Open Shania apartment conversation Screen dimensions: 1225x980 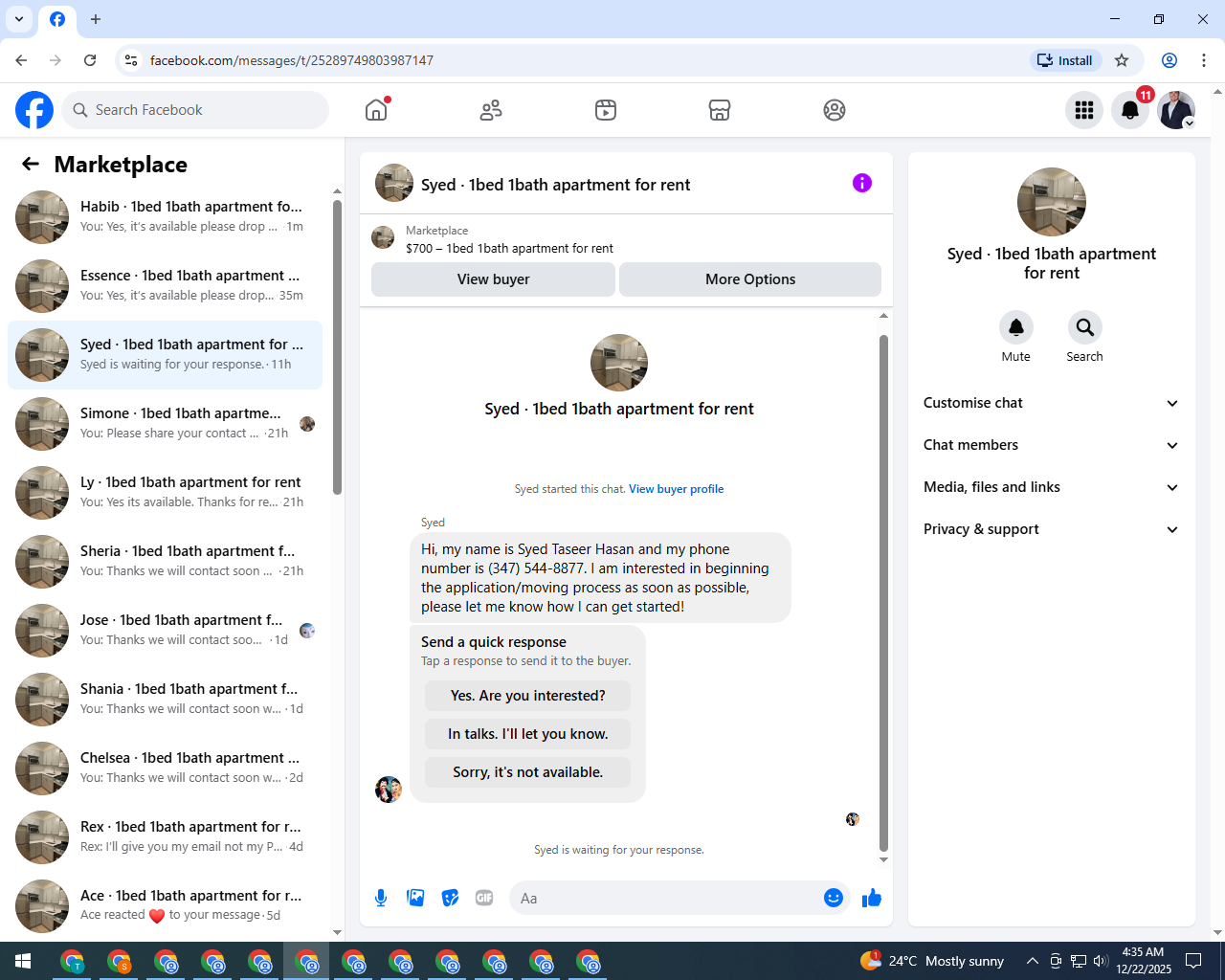coord(165,700)
